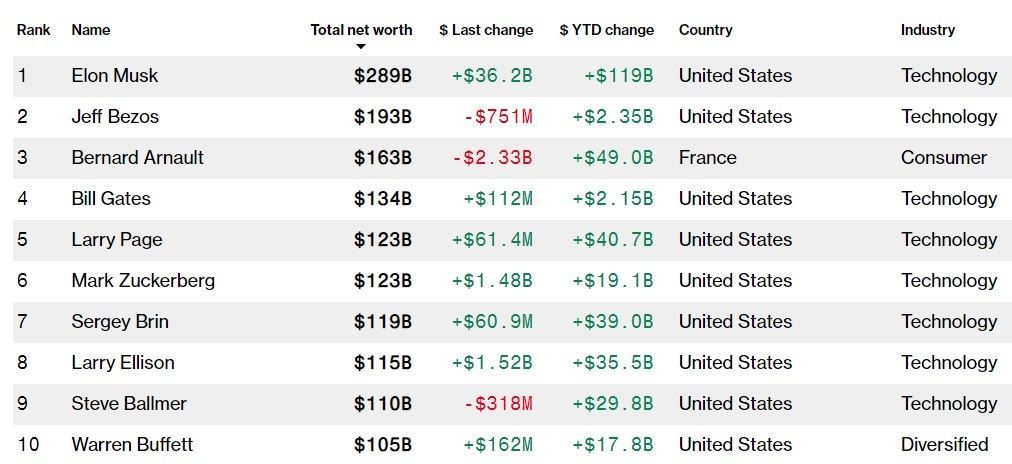Click the Industry column header

pos(927,30)
